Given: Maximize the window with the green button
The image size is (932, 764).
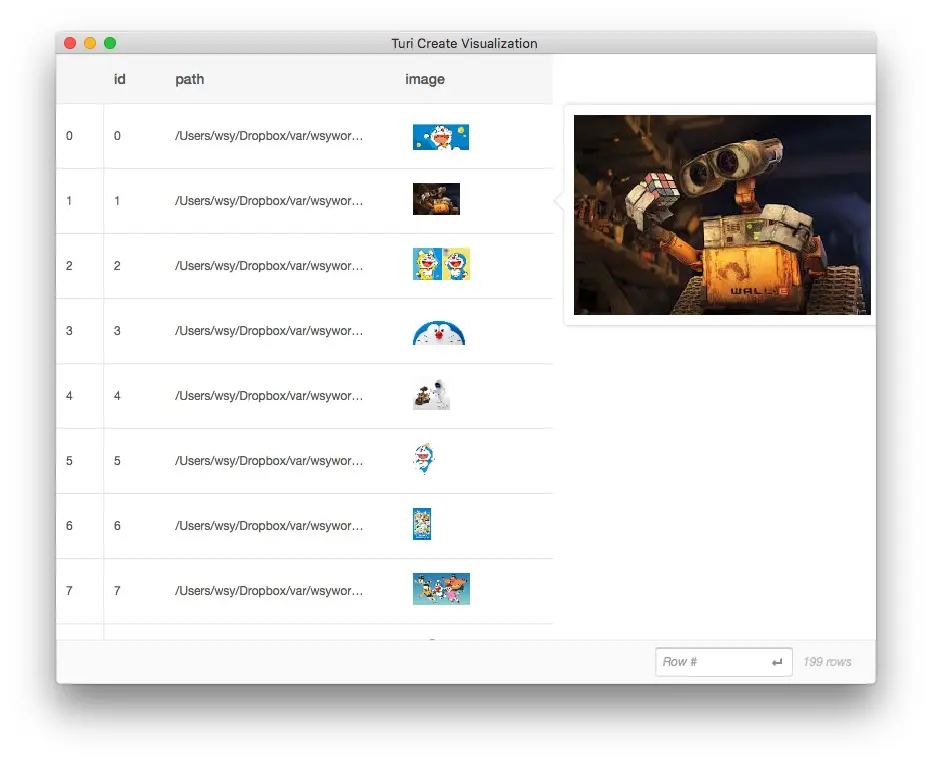Looking at the screenshot, I should (110, 43).
